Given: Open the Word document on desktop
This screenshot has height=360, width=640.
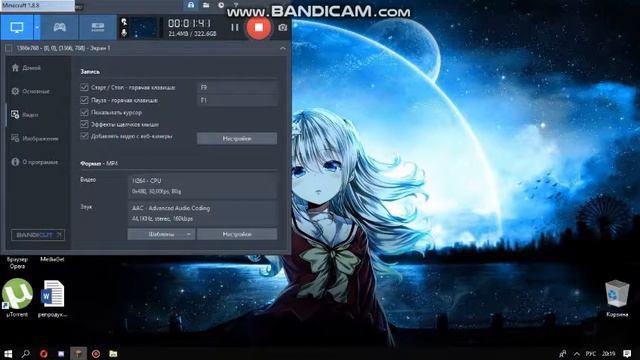Looking at the screenshot, I should coord(52,298).
